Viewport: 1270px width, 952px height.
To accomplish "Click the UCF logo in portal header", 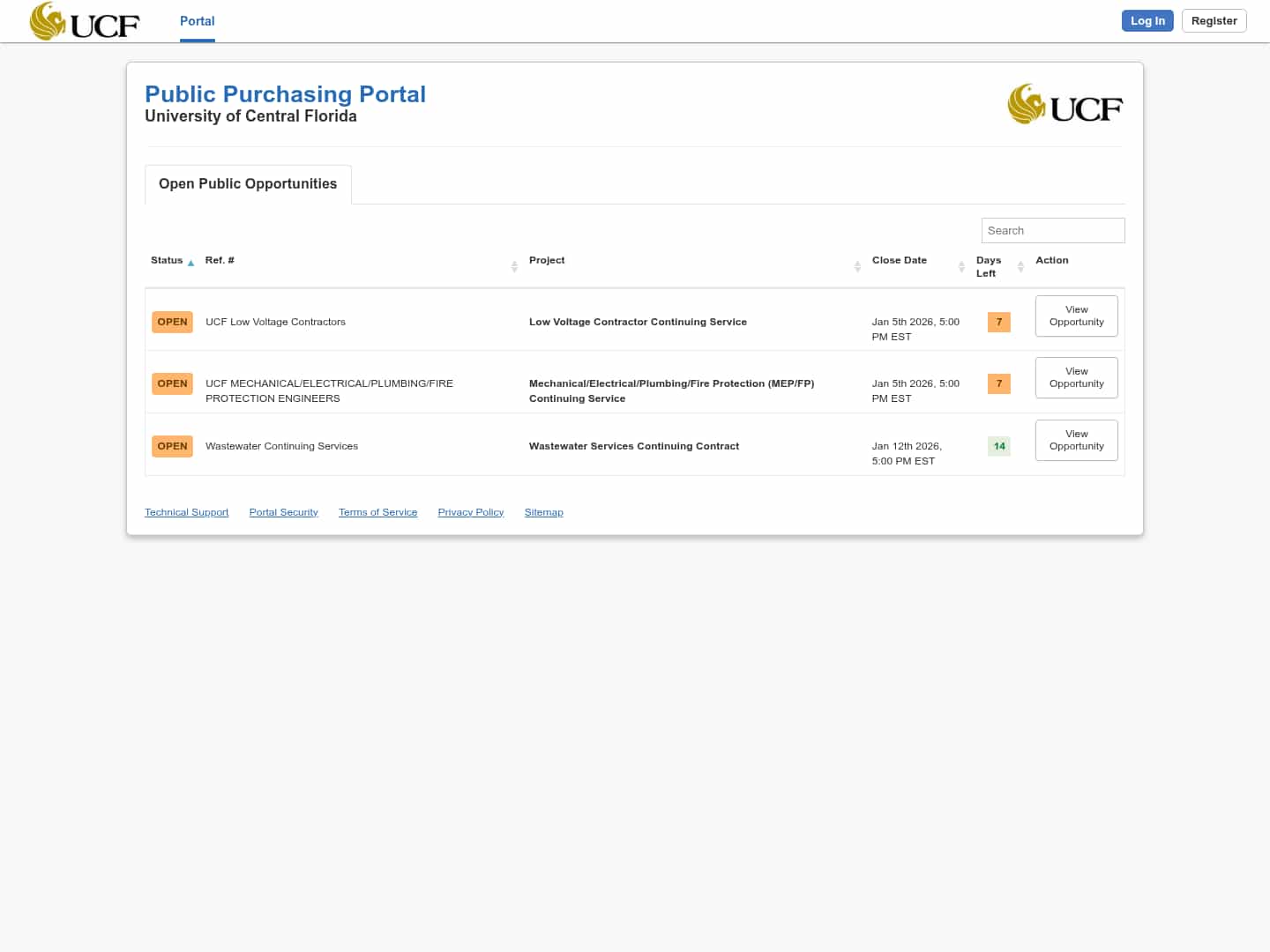I will (x=1065, y=105).
